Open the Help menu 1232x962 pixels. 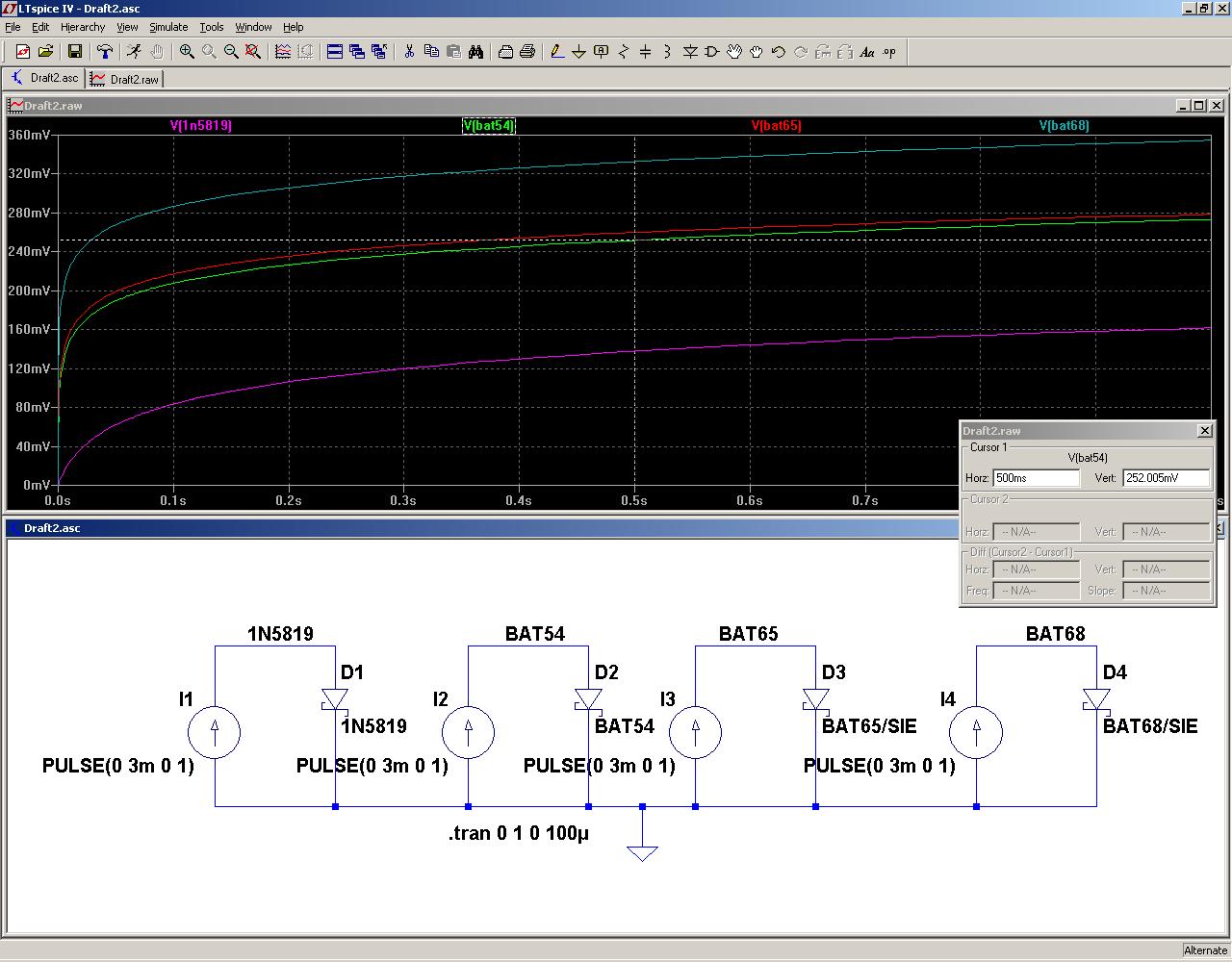coord(294,27)
